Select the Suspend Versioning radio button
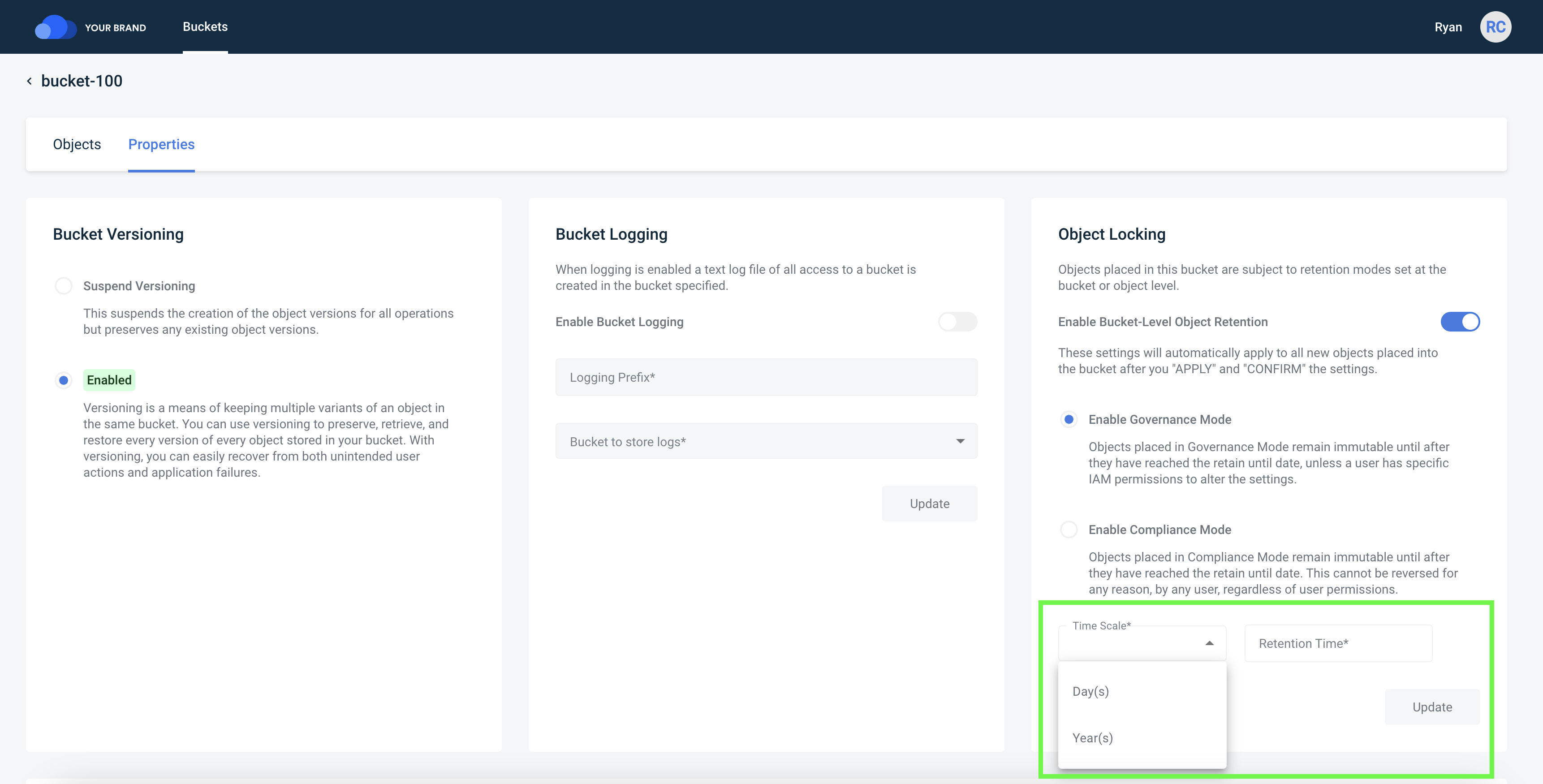Viewport: 1543px width, 784px height. [64, 286]
